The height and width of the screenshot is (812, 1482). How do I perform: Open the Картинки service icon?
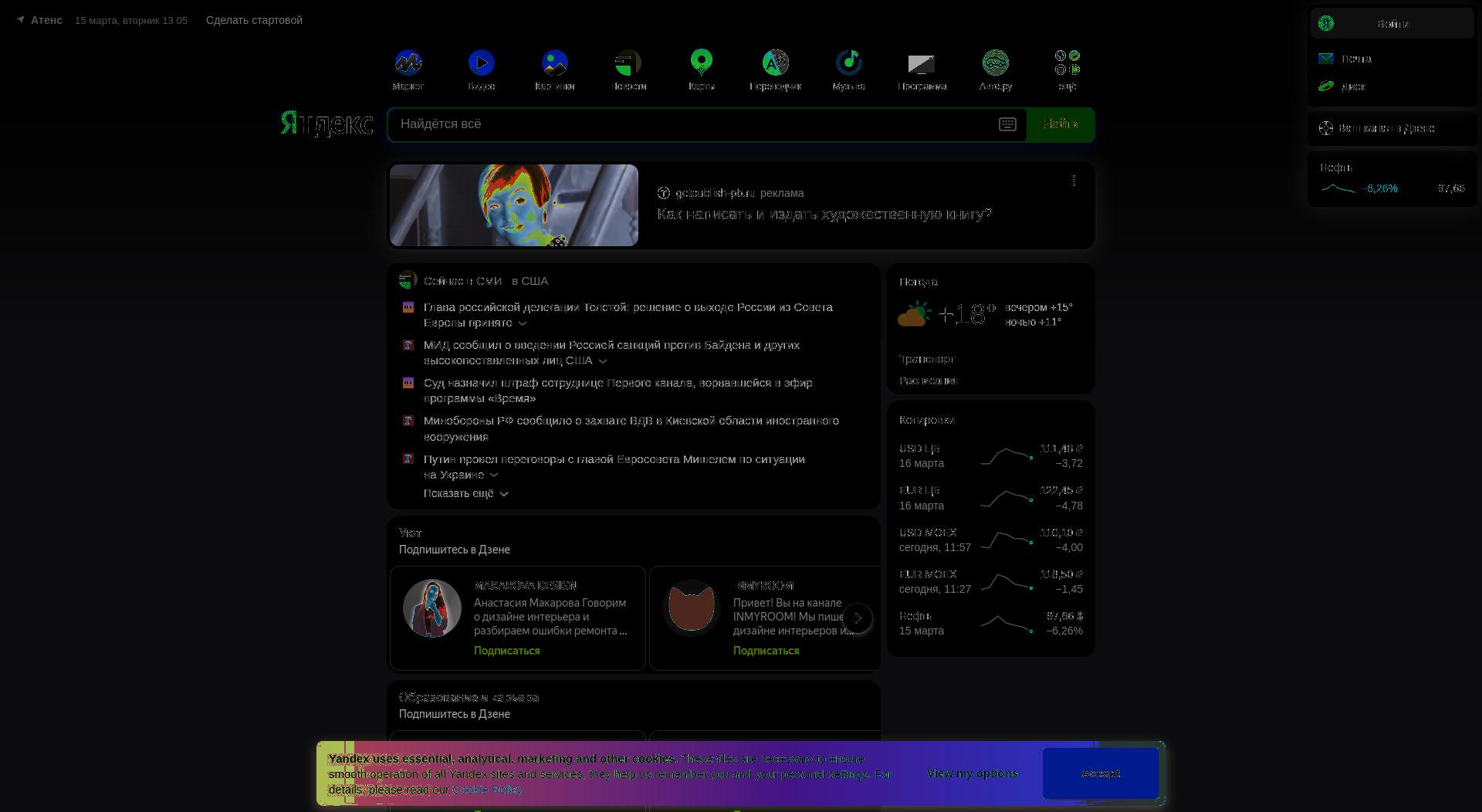coord(554,63)
